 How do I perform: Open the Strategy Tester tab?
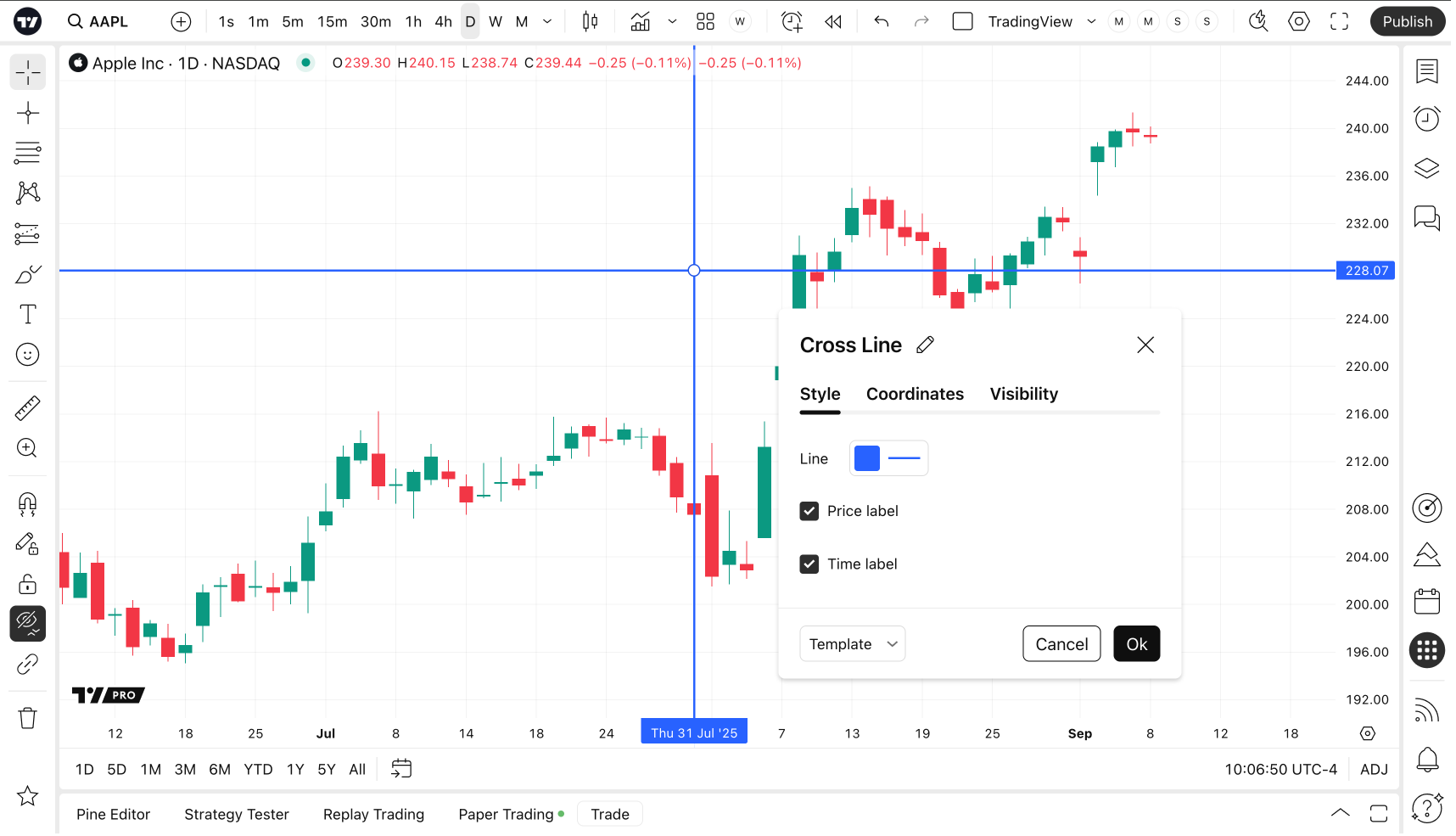pos(238,816)
